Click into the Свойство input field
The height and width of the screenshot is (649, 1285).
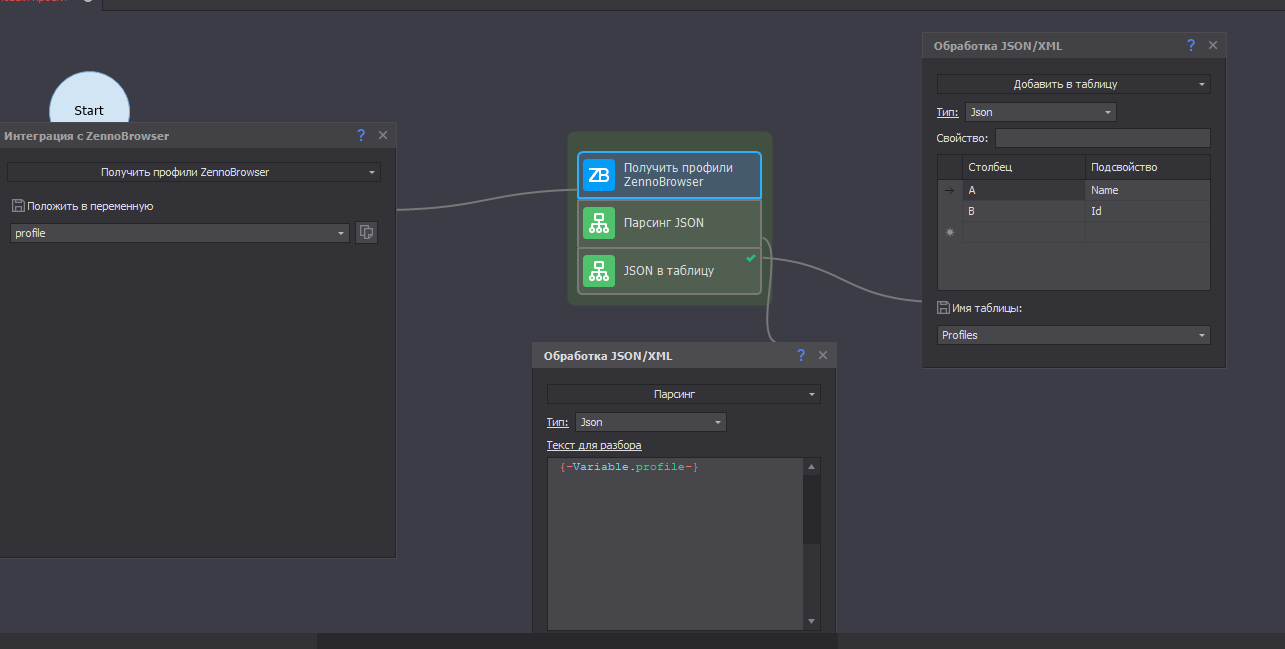tap(1102, 138)
